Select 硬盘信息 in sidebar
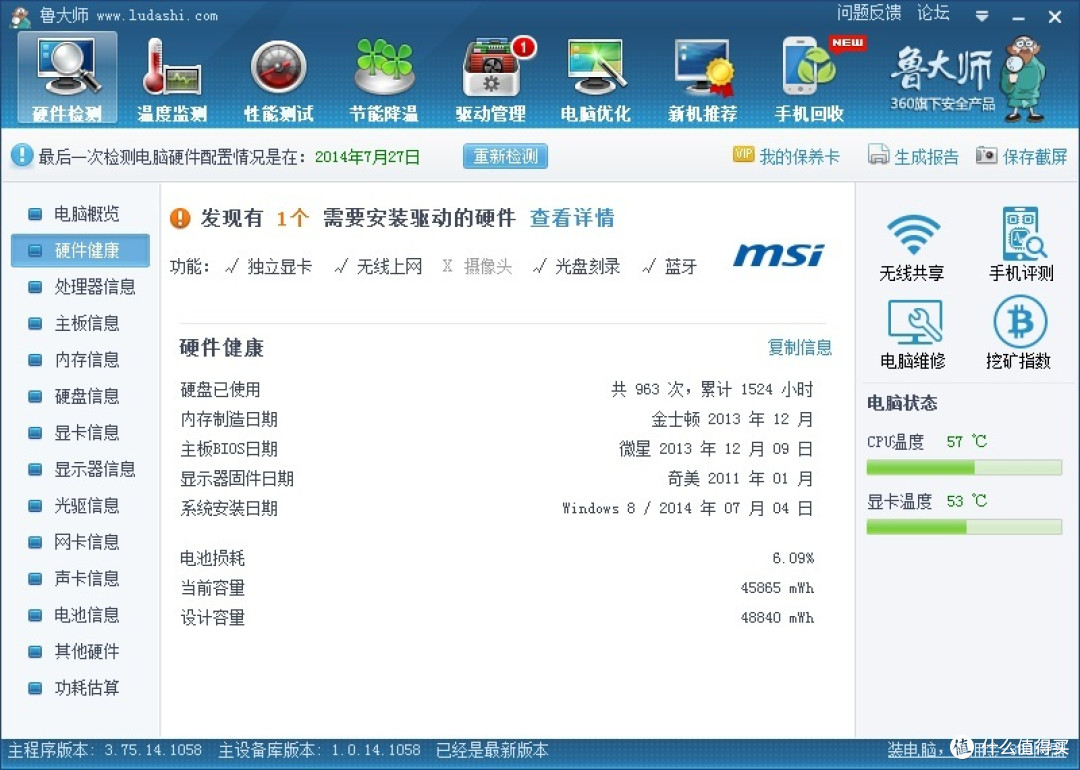1080x770 pixels. coord(80,397)
